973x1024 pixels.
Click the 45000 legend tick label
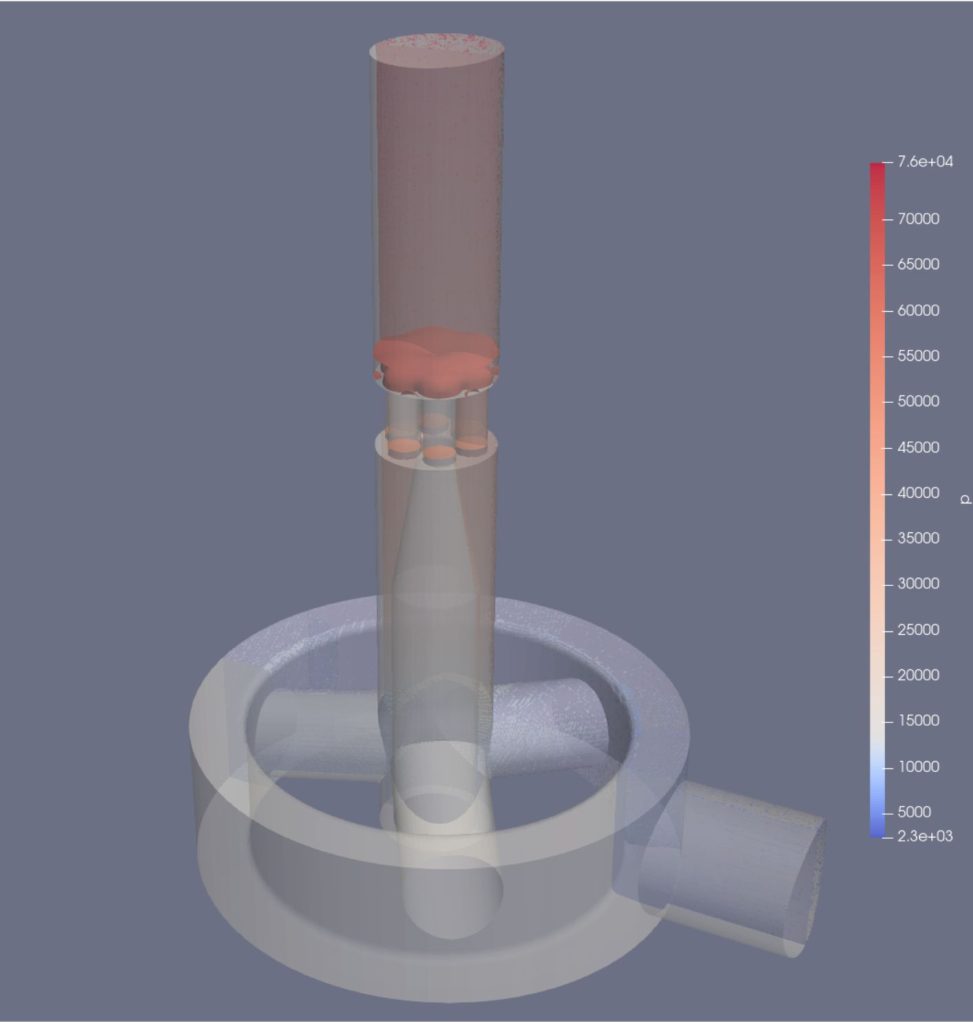point(918,447)
